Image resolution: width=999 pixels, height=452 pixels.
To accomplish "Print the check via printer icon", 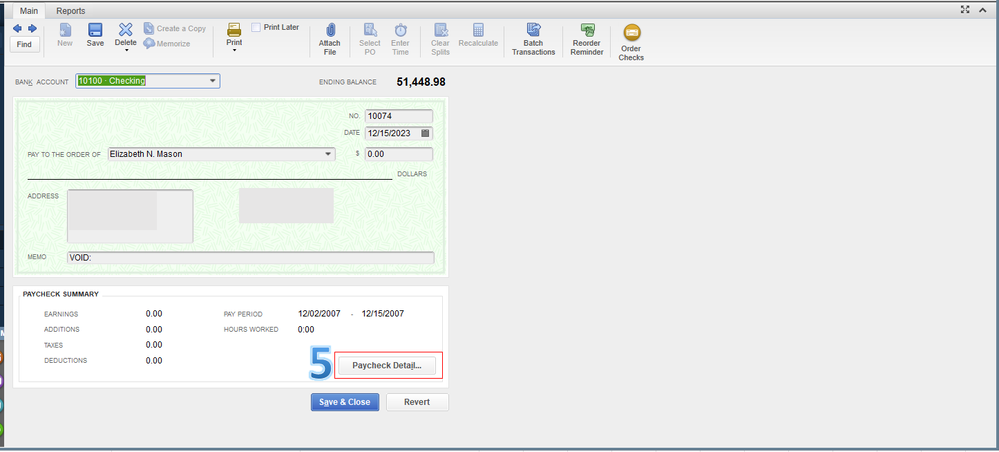I will click(234, 30).
